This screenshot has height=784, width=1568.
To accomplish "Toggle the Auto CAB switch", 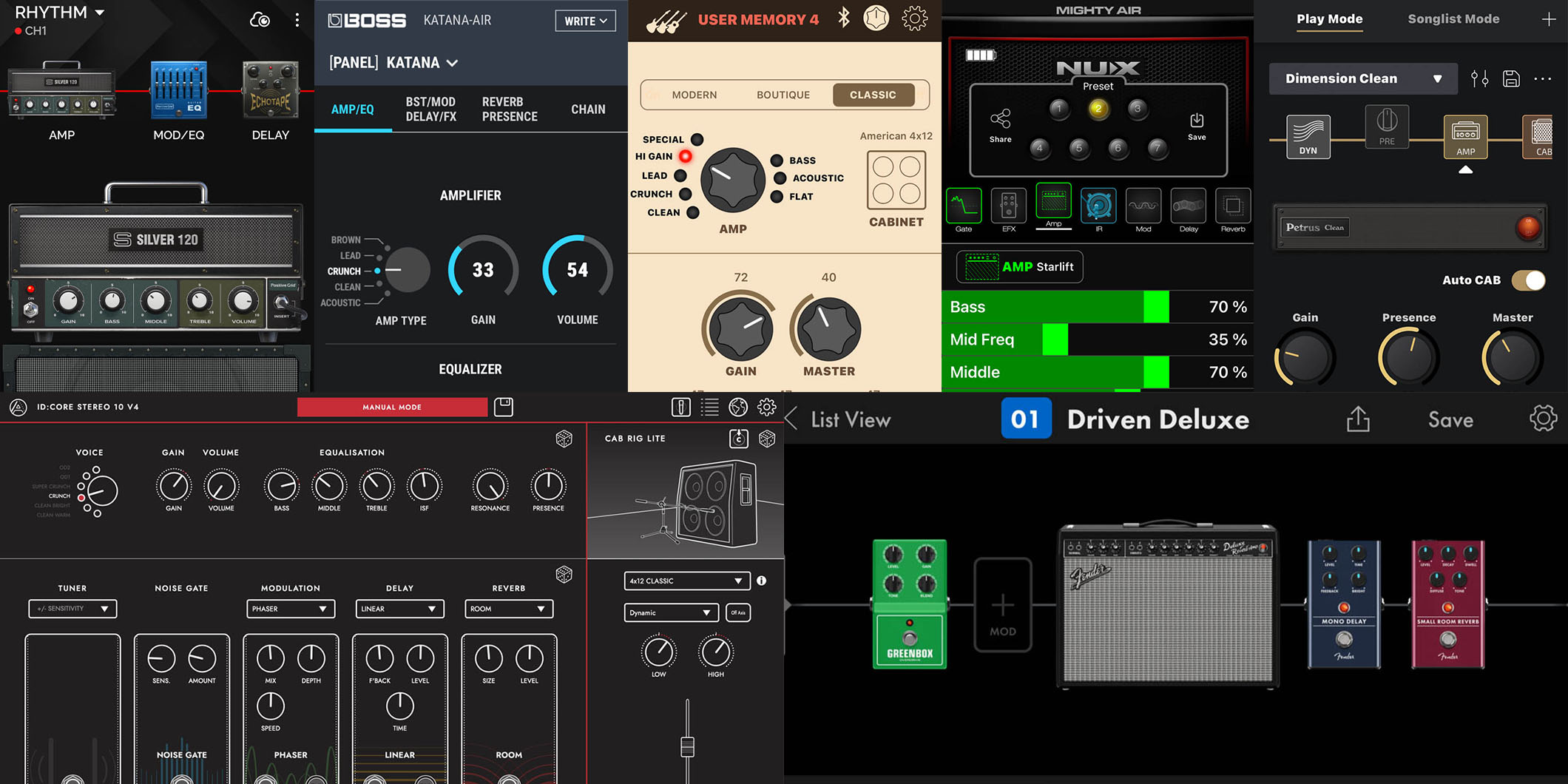I will 1528,280.
